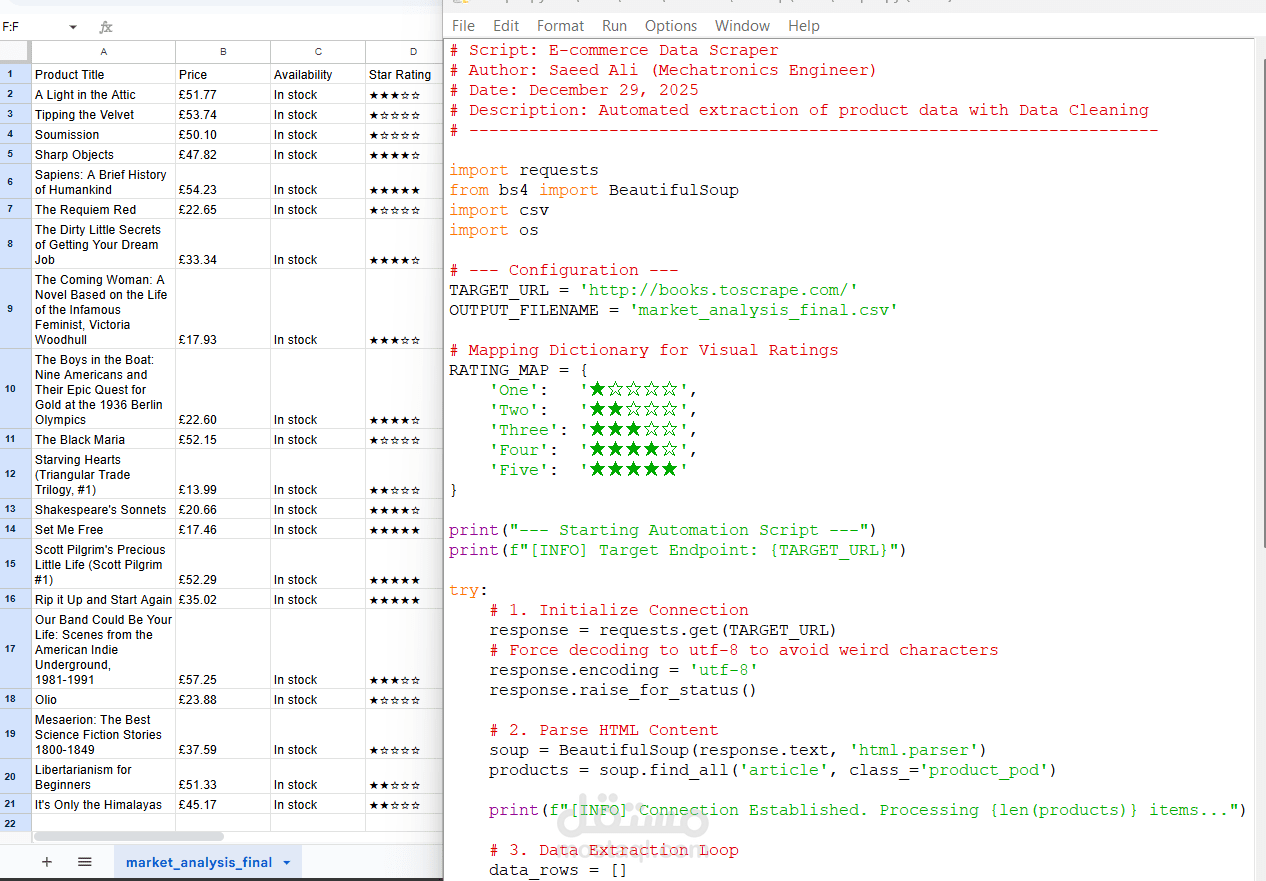Select cell 'Rip it Up and Start Again'
The height and width of the screenshot is (881, 1266).
pyautogui.click(x=104, y=600)
